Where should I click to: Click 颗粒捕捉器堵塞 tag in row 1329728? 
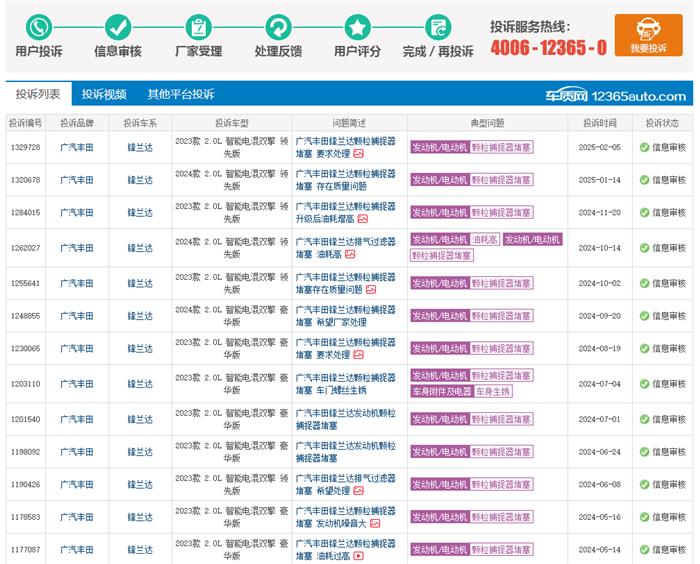pyautogui.click(x=501, y=147)
